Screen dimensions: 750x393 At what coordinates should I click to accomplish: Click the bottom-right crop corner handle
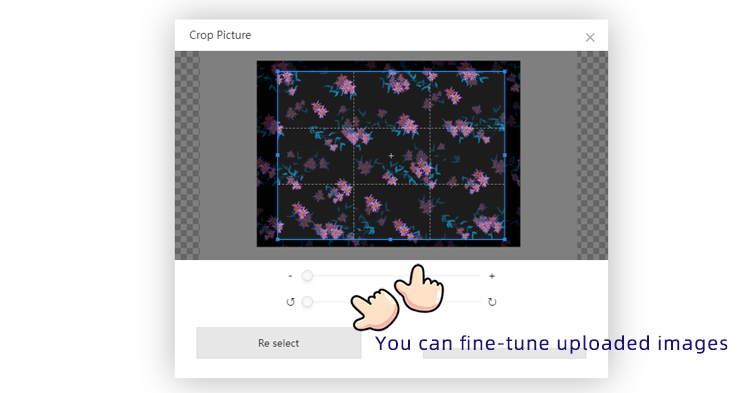[x=505, y=239]
